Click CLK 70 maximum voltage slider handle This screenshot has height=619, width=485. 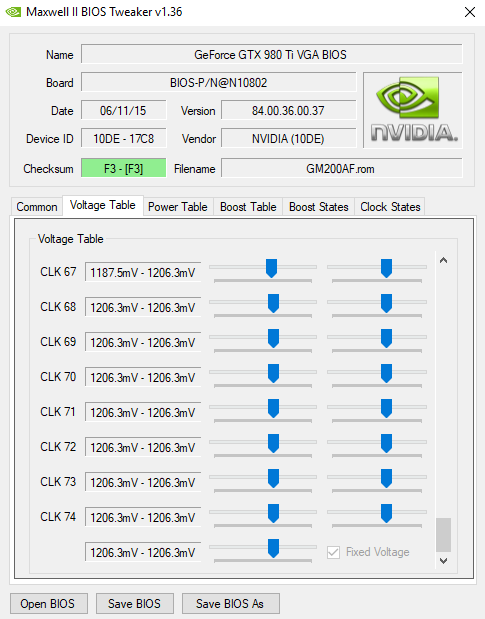click(x=386, y=373)
